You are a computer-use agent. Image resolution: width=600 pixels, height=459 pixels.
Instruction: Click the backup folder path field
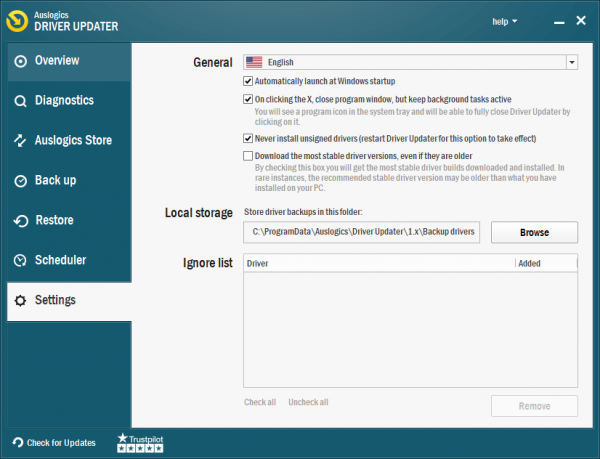tap(361, 232)
